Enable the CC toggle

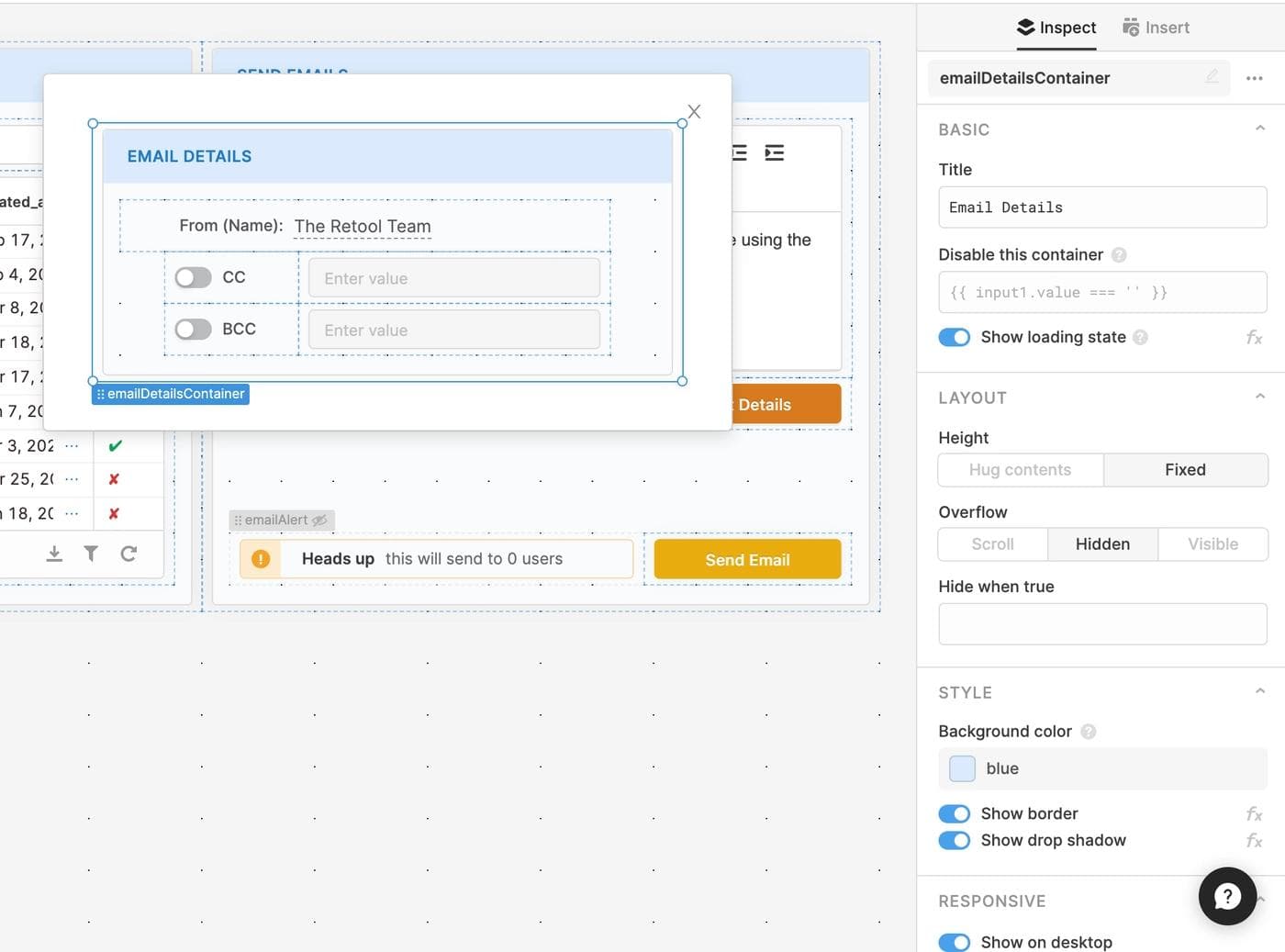[194, 277]
